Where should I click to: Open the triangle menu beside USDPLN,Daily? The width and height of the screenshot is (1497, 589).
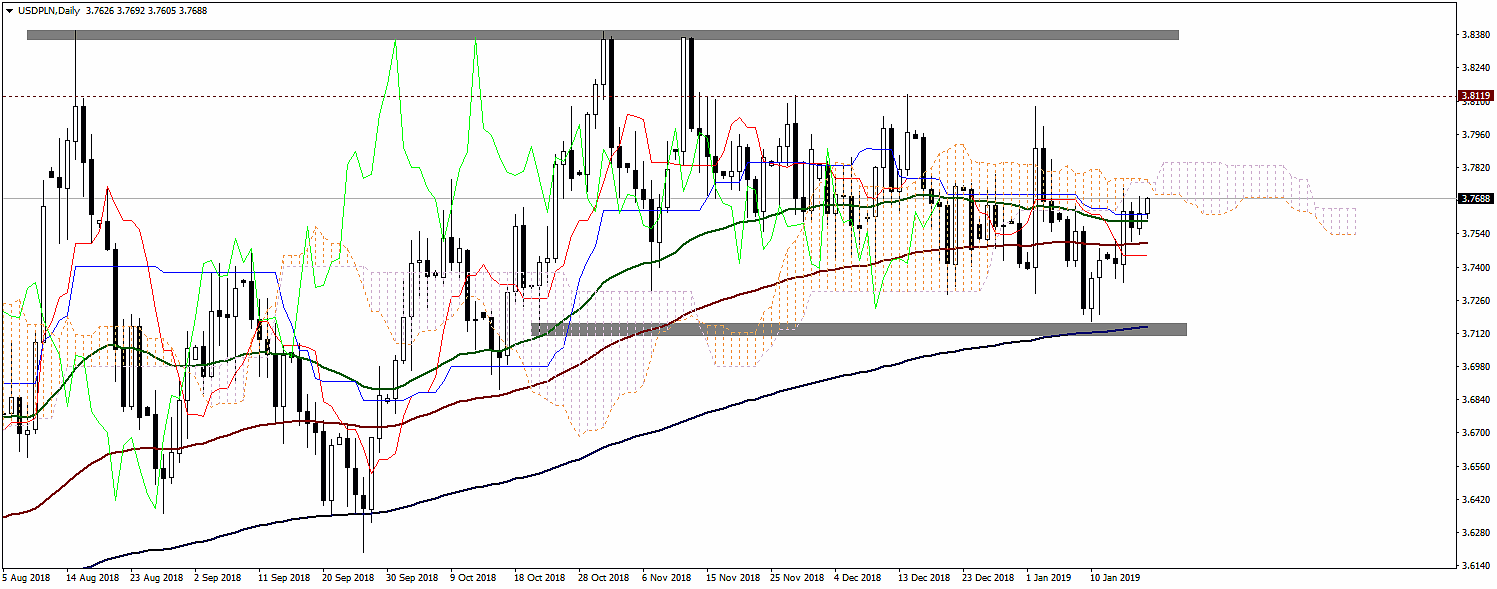(x=10, y=11)
